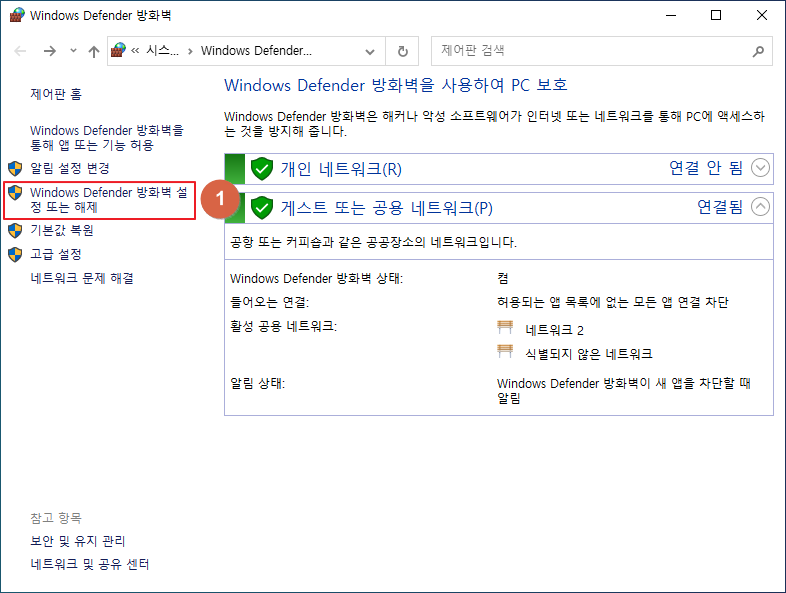Open 보안 및 유지 관리 link
Screen dimensions: 786x593
tap(78, 541)
